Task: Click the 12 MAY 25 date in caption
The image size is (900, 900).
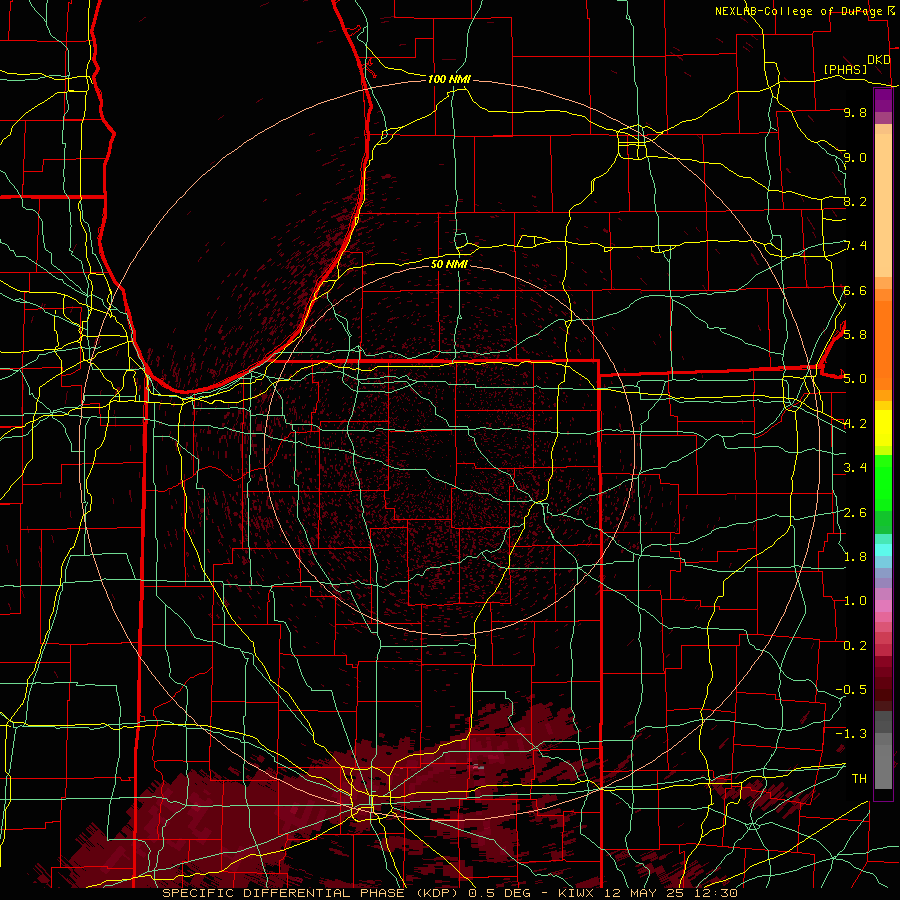Action: click(646, 893)
